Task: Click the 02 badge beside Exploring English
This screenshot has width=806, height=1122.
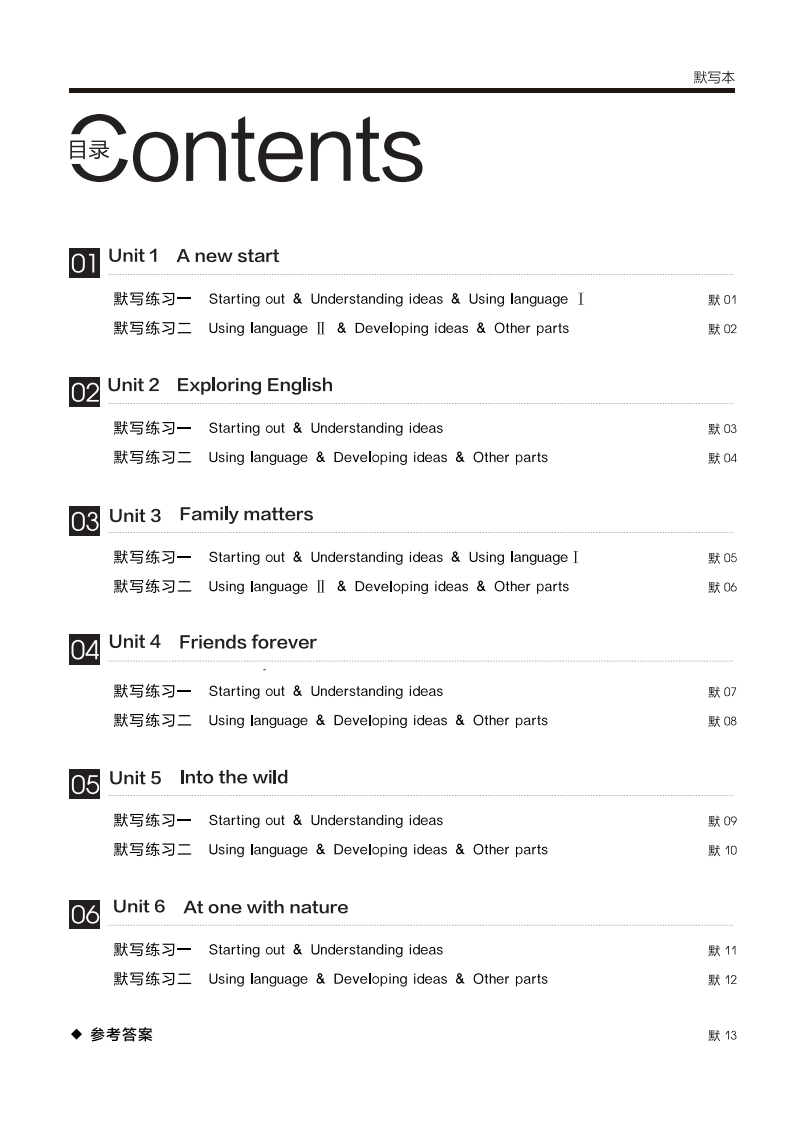Action: pos(84,392)
